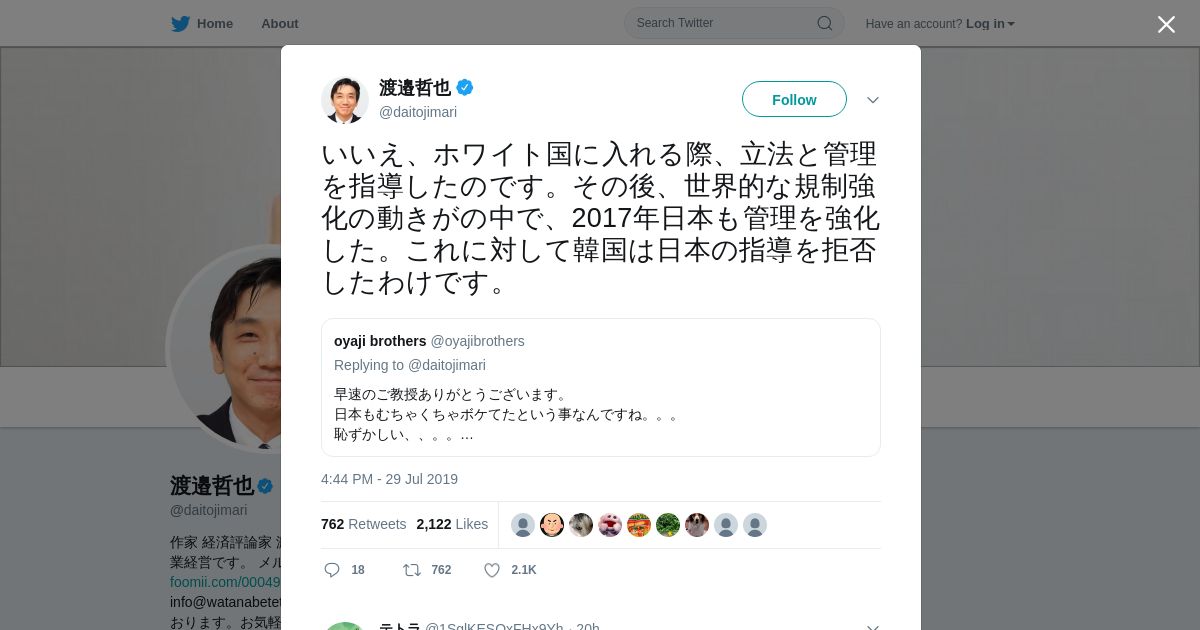Open 渡邉哲也's avatar in the tweet header
1200x630 pixels.
(x=345, y=100)
